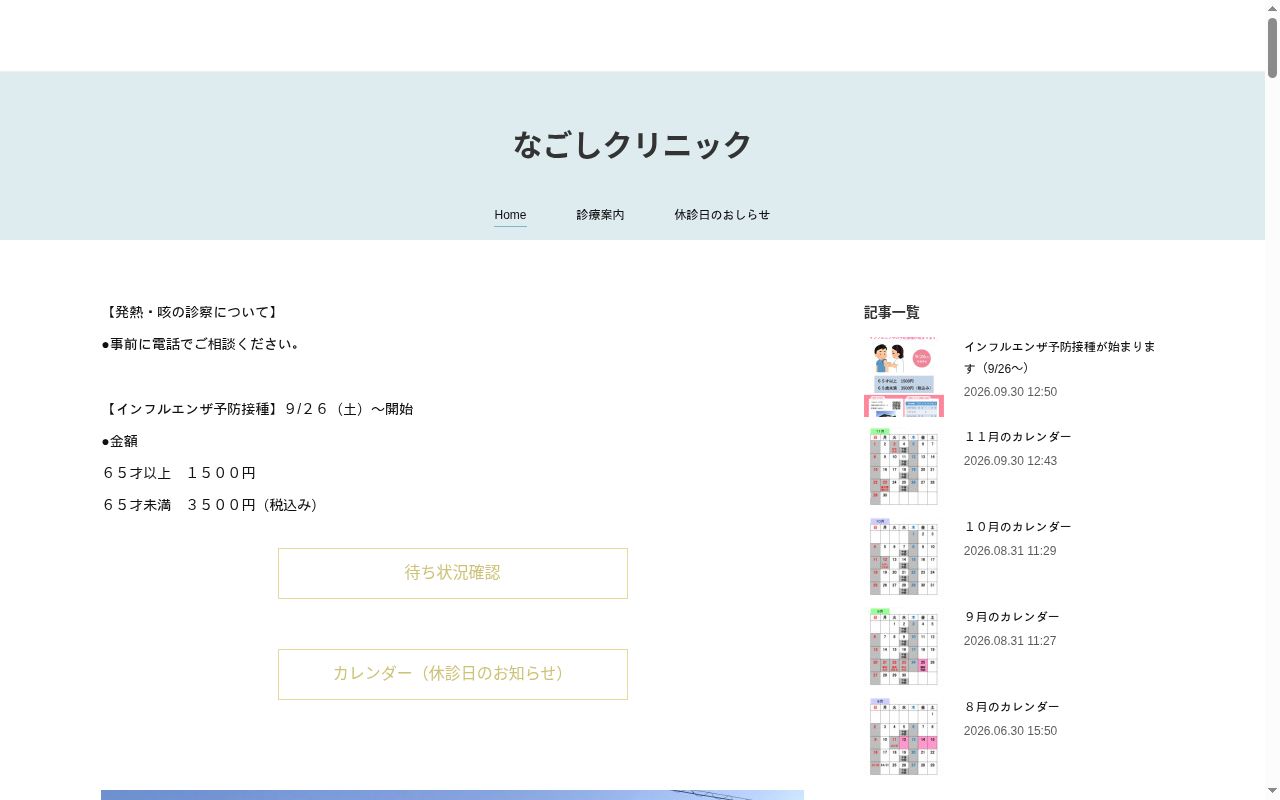
Task: Click the date 2026.08.31 11:29
Action: click(1010, 551)
